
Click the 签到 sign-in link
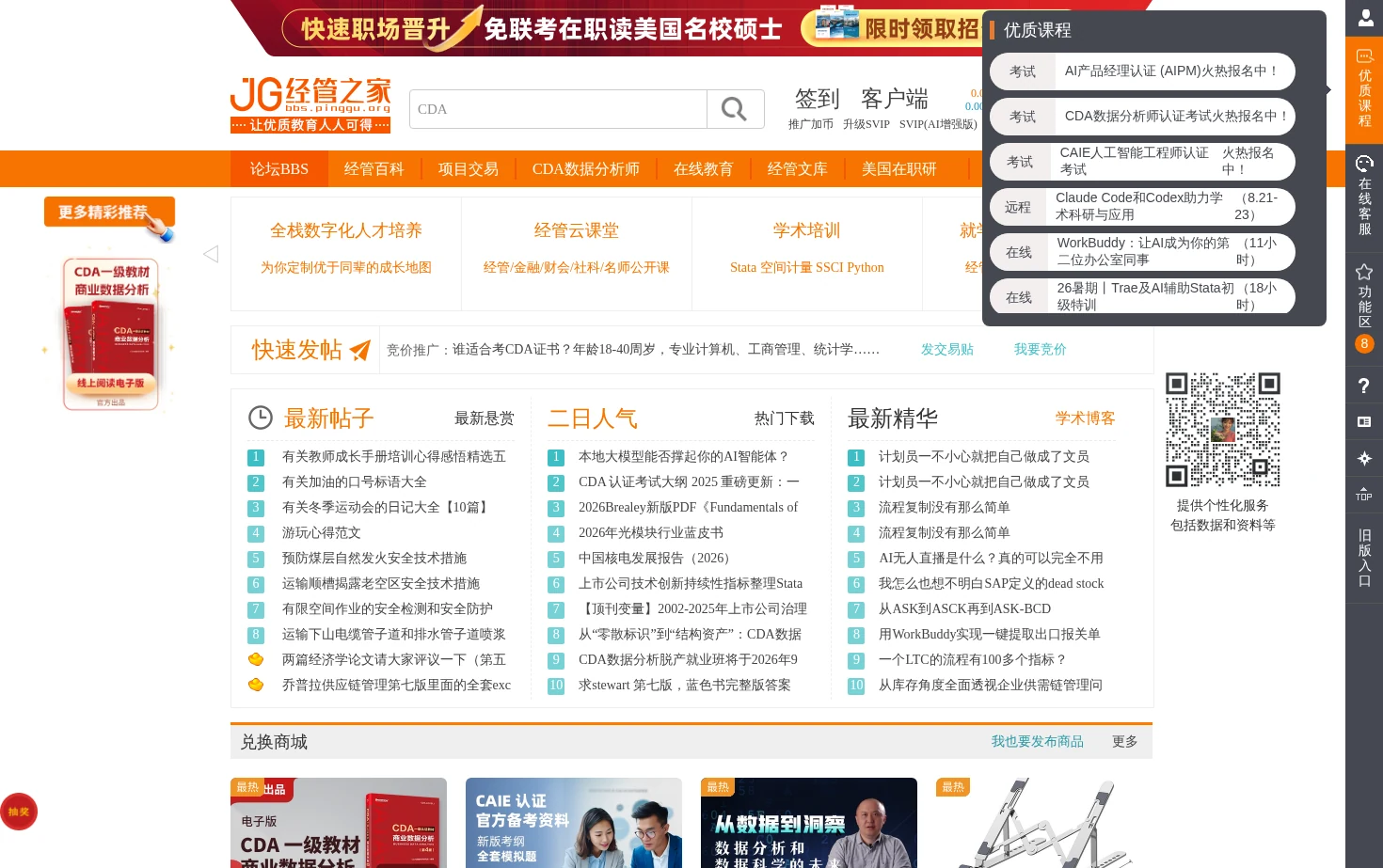[817, 99]
